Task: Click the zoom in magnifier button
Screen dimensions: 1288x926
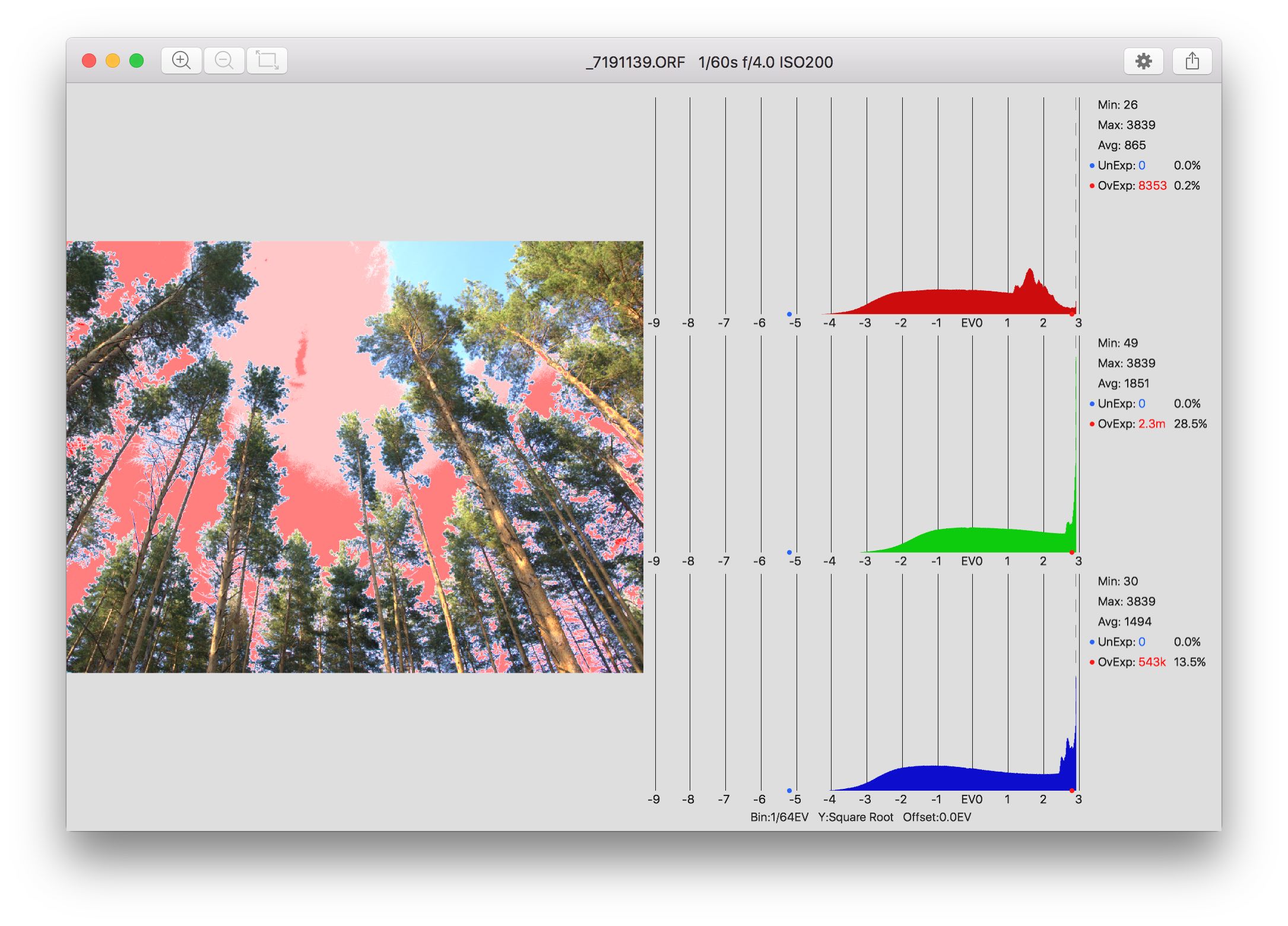Action: [181, 61]
